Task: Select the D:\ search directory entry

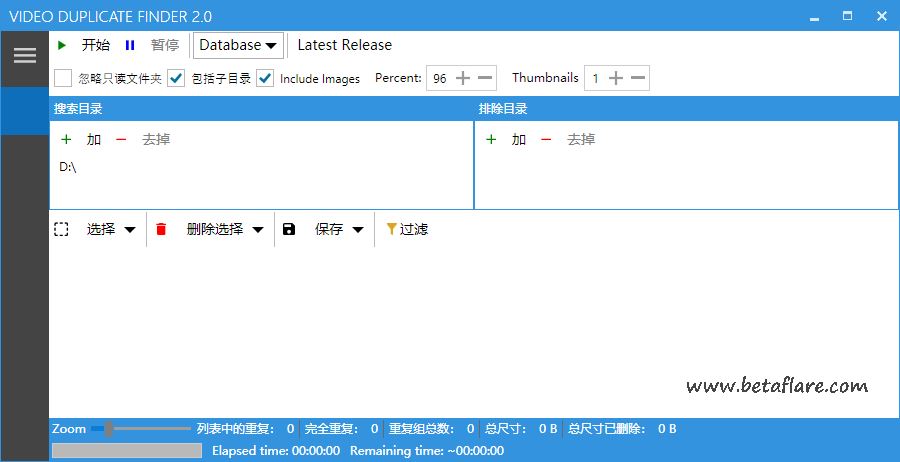Action: [x=68, y=167]
